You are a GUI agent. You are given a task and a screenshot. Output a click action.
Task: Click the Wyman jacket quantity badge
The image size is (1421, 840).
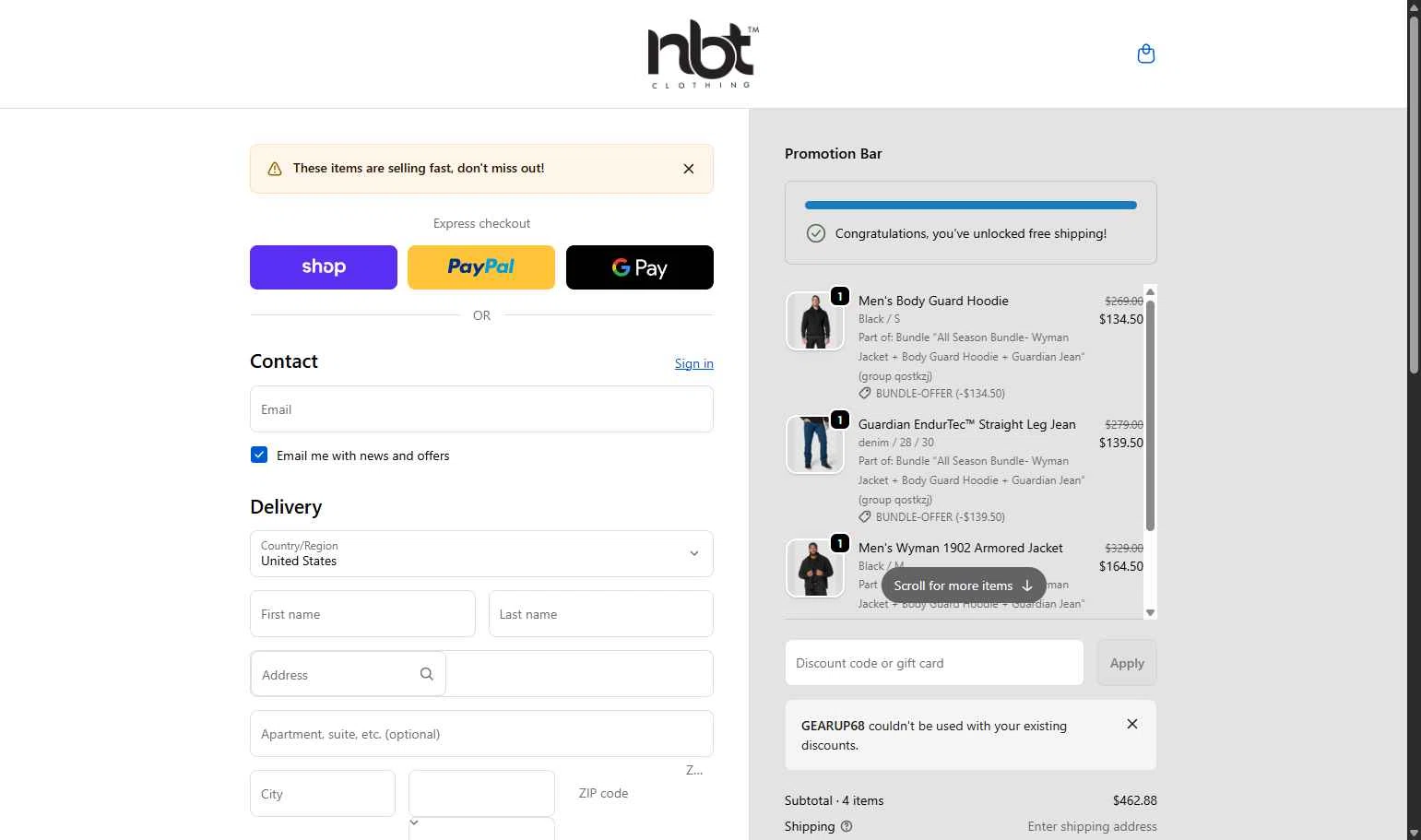840,543
